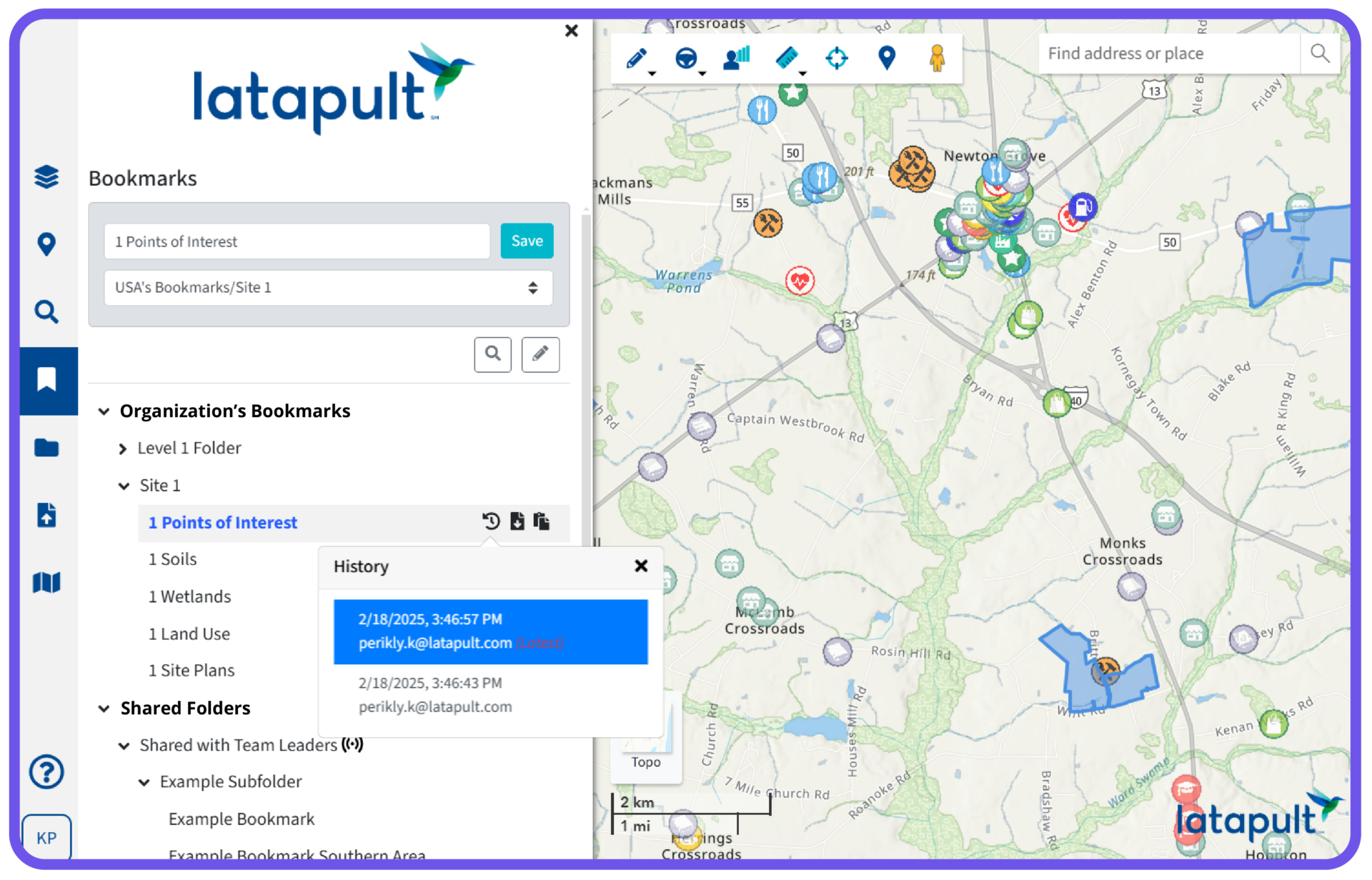Image resolution: width=1372 pixels, height=880 pixels.
Task: Click the orange tools marker near route 55
Action: 768,223
